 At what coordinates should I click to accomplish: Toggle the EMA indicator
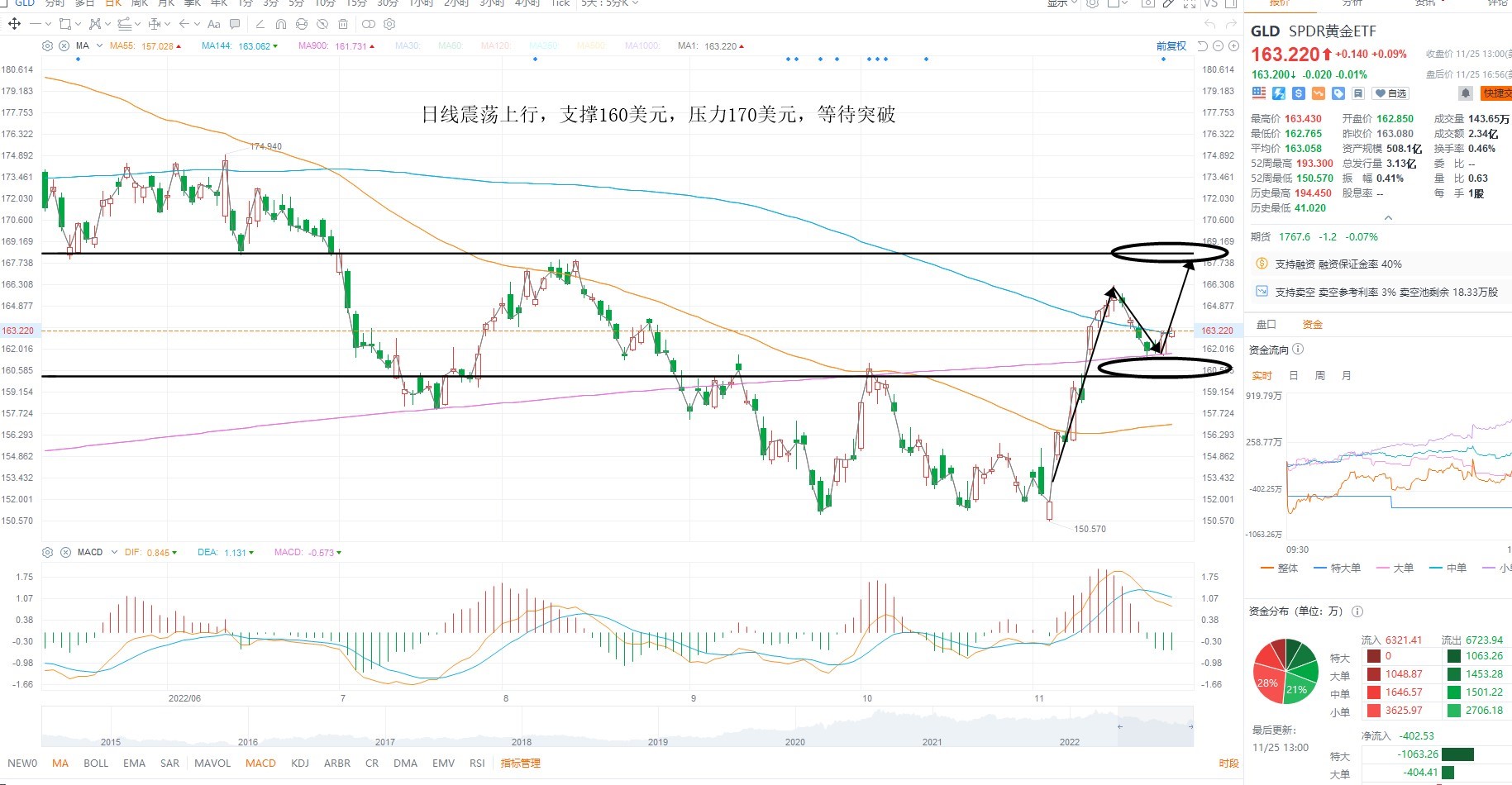point(134,763)
